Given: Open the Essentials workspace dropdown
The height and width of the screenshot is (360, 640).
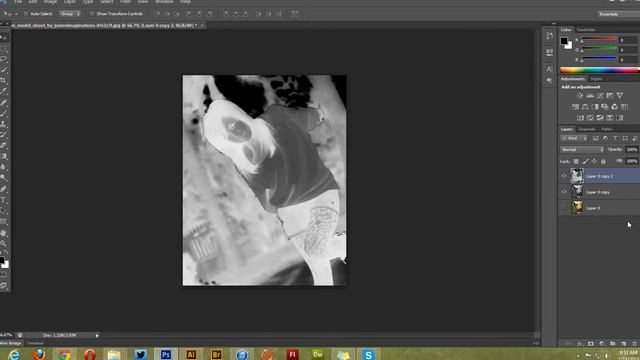Looking at the screenshot, I should (x=618, y=14).
